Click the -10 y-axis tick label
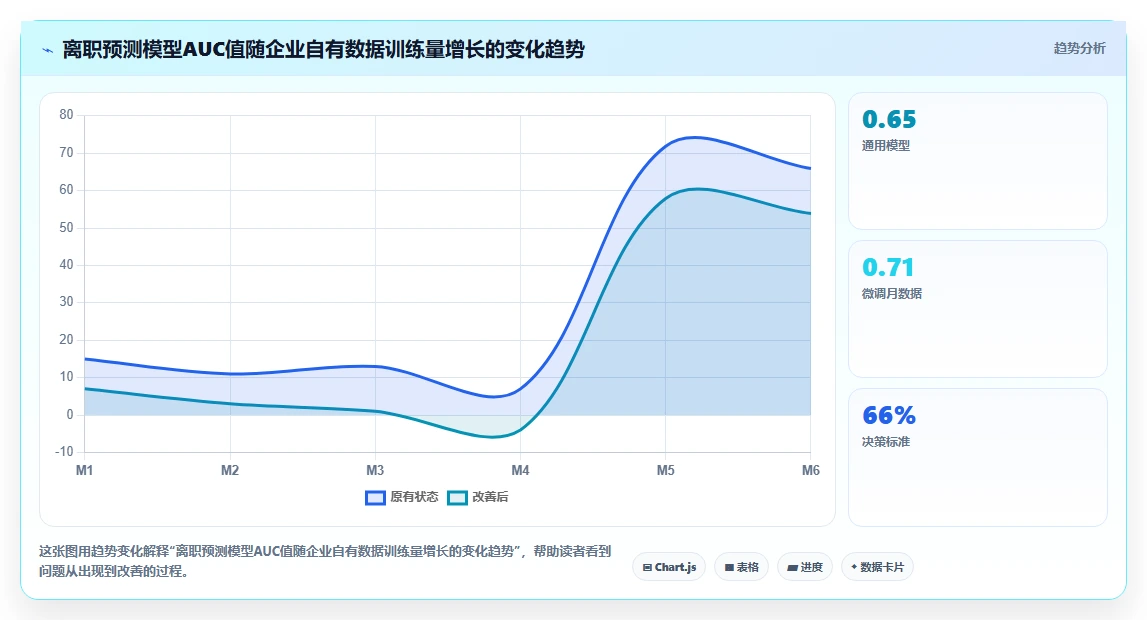 click(64, 452)
